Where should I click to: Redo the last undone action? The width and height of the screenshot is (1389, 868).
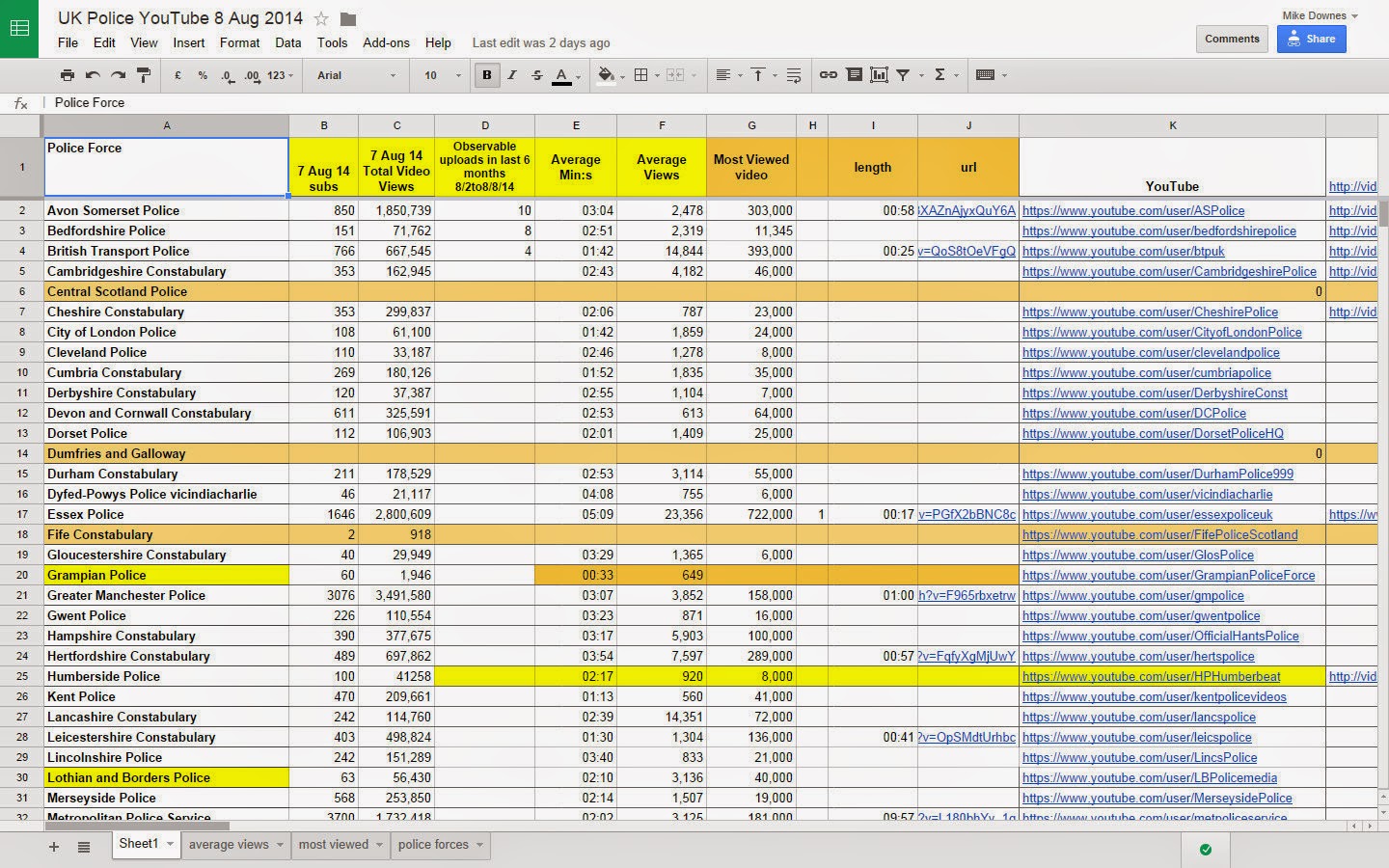pyautogui.click(x=118, y=75)
